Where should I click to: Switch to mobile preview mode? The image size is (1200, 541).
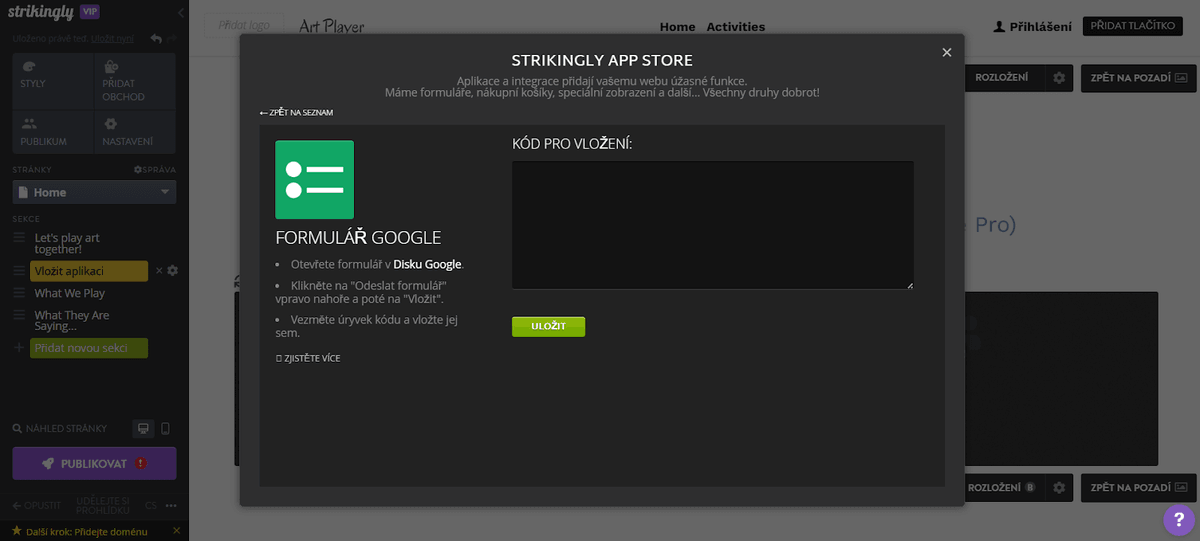tap(166, 429)
